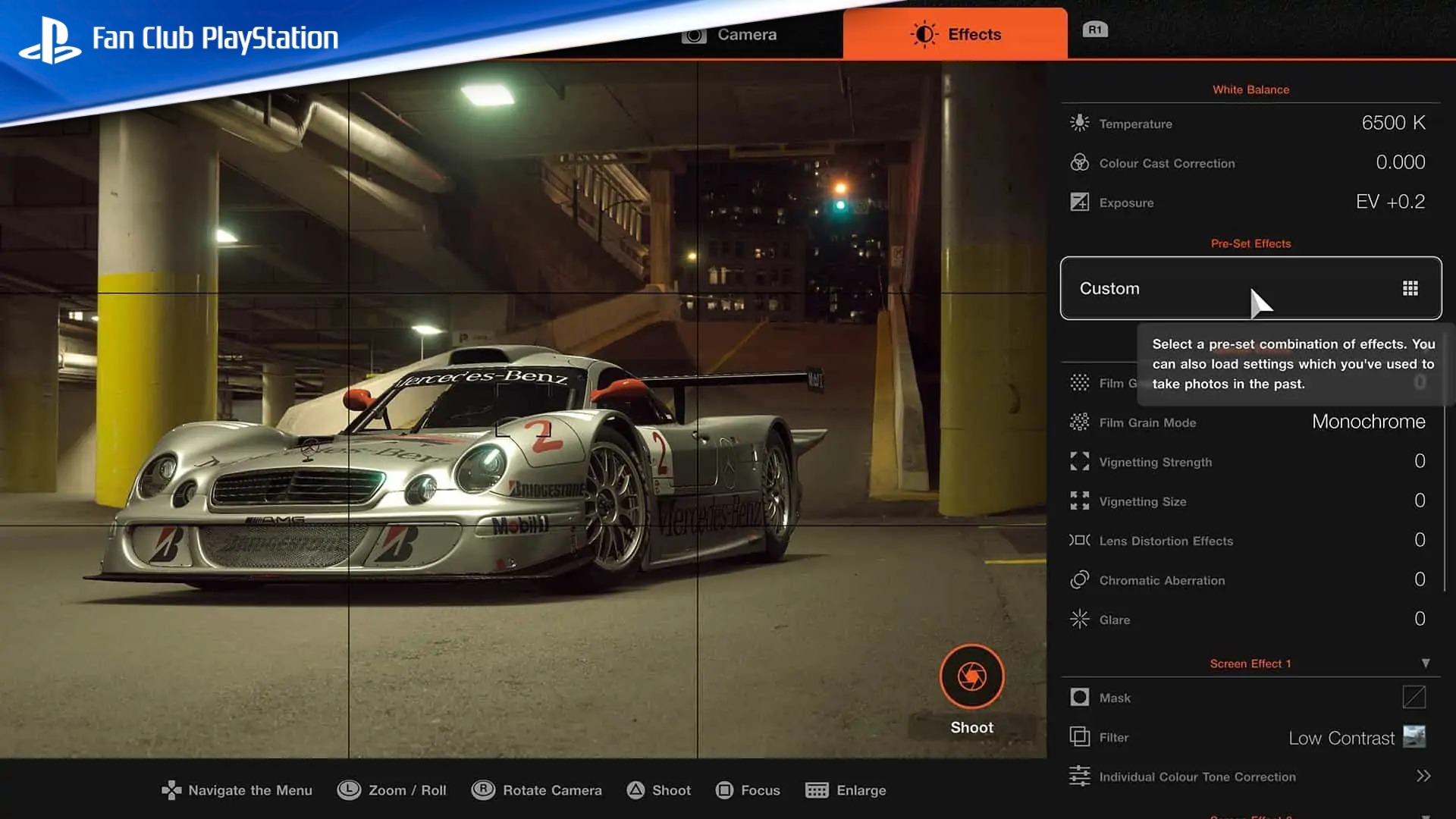Click the R1 shoulder button indicator

(x=1094, y=30)
